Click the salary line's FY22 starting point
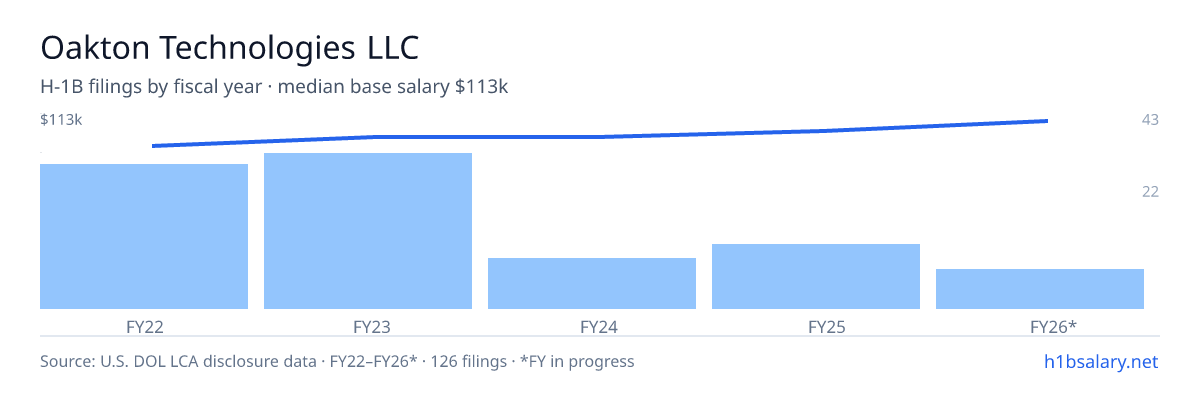The height and width of the screenshot is (400, 1200). [x=153, y=146]
